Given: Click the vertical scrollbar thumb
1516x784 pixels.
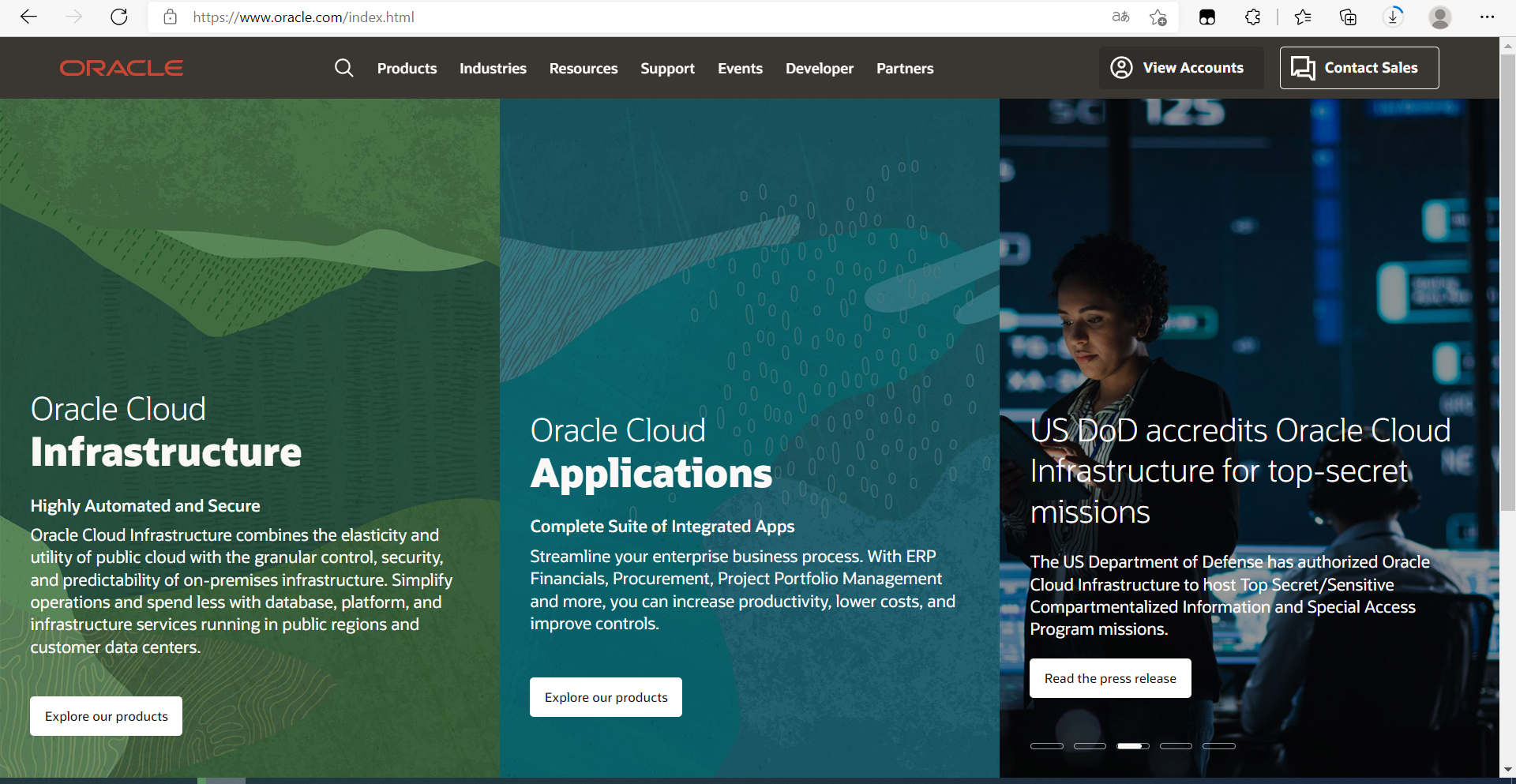Looking at the screenshot, I should [x=1507, y=283].
